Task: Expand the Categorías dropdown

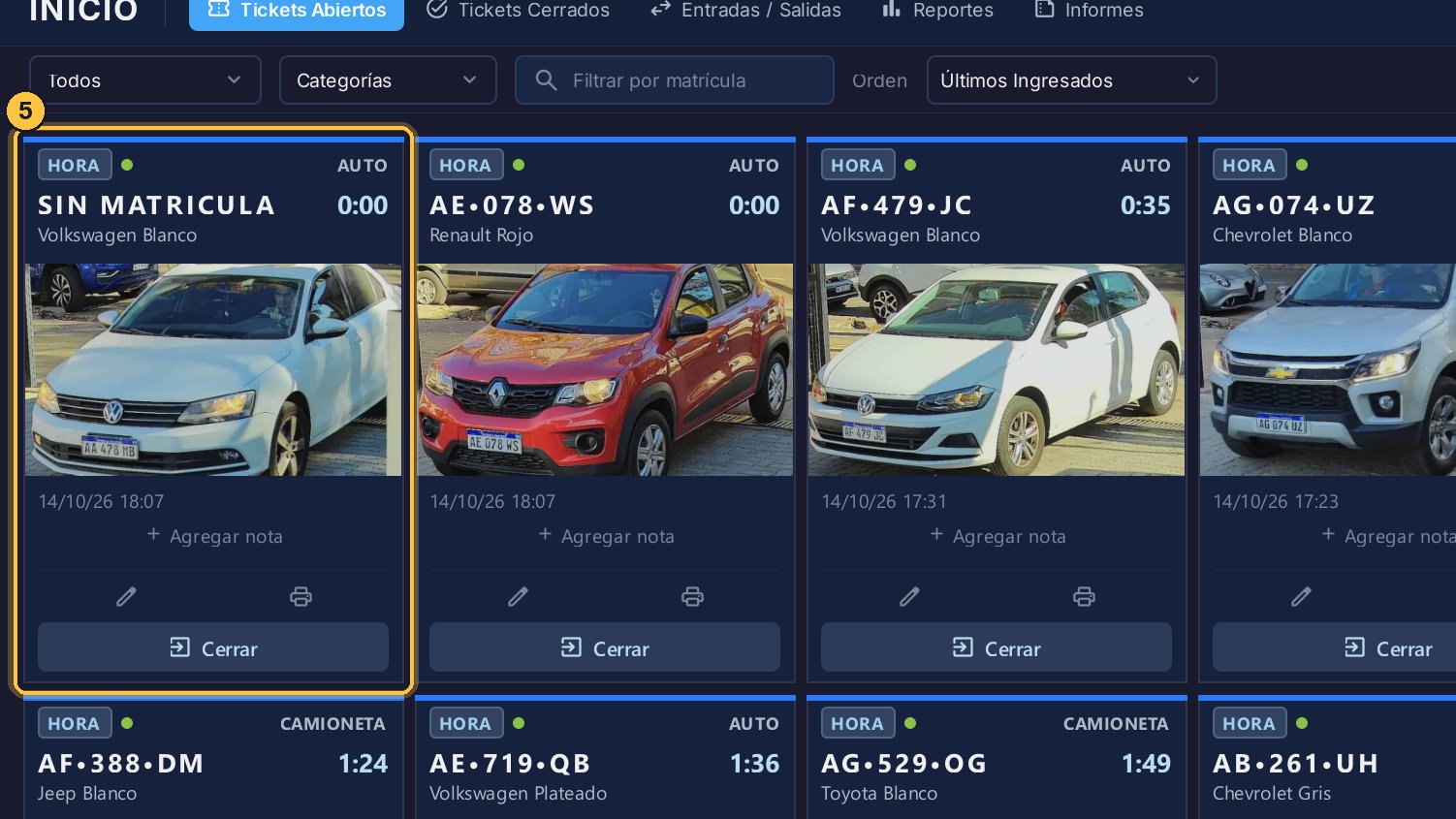Action: click(388, 80)
